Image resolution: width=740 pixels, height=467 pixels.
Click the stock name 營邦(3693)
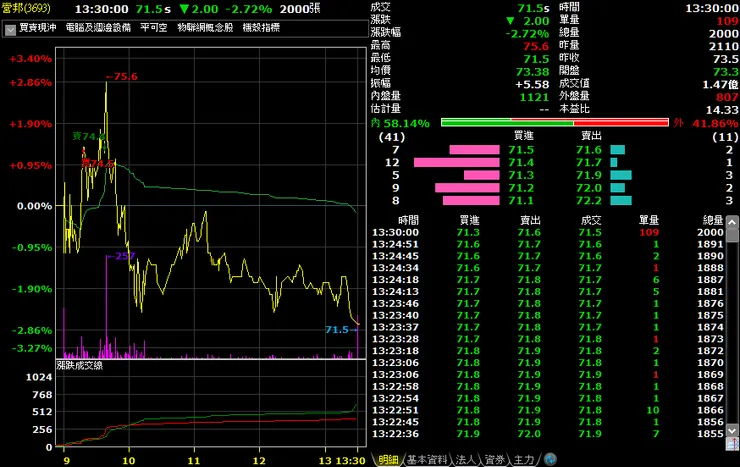[26, 8]
